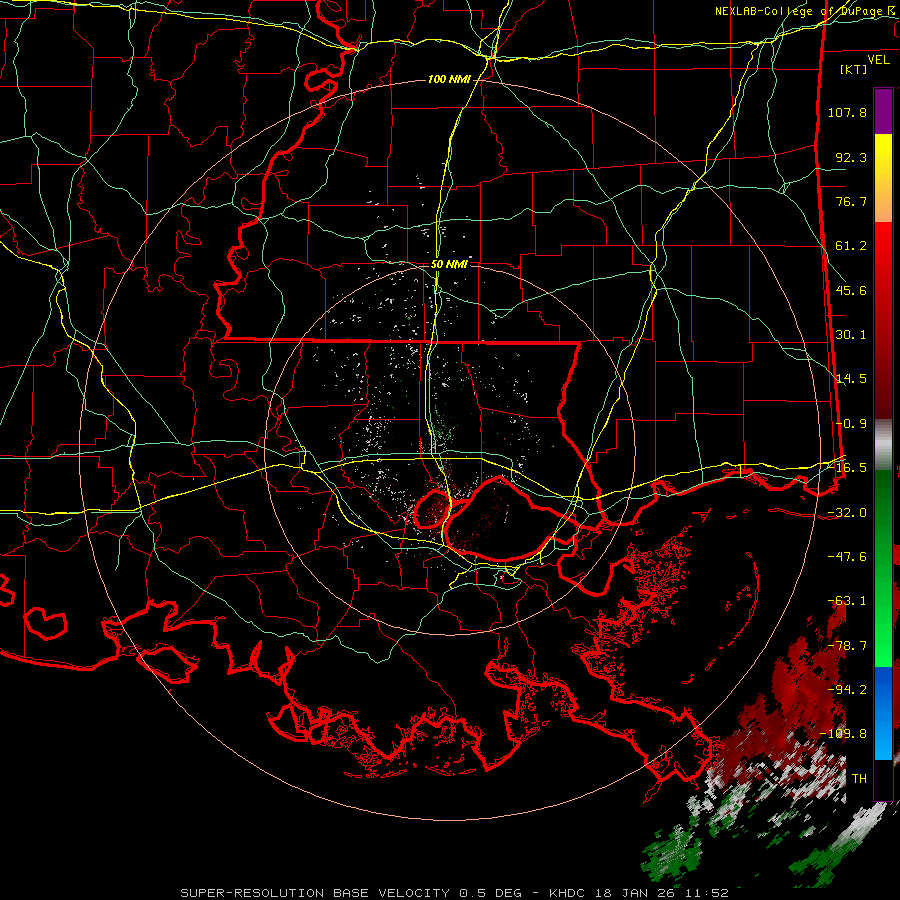Select the 30.1 legend value

pyautogui.click(x=851, y=335)
